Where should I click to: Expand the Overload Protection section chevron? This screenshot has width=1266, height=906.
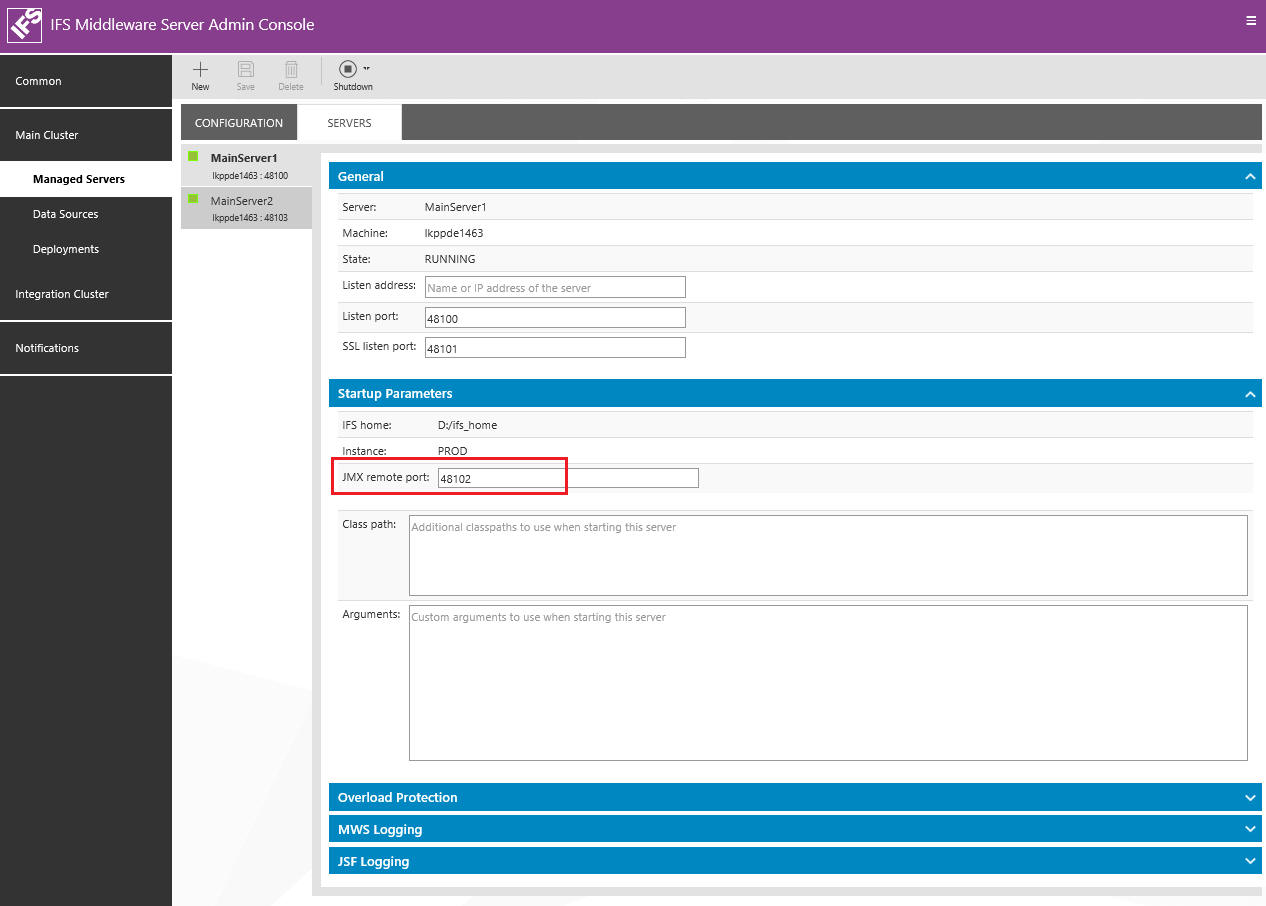1250,798
